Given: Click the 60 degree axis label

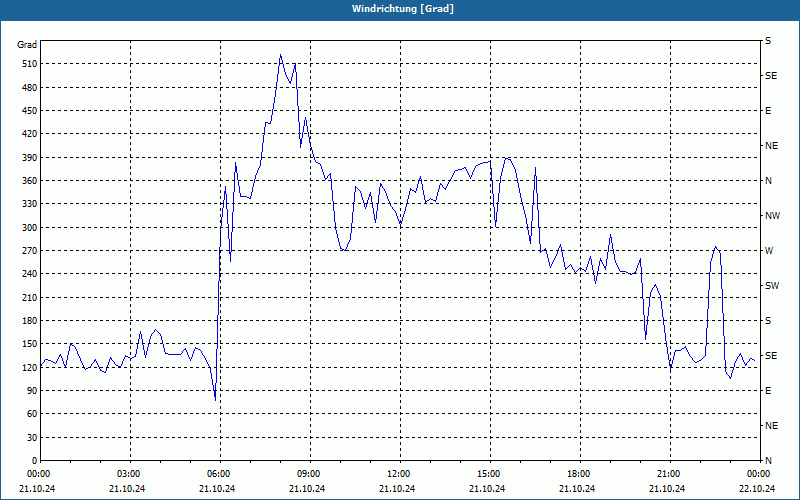Looking at the screenshot, I should tap(32, 414).
